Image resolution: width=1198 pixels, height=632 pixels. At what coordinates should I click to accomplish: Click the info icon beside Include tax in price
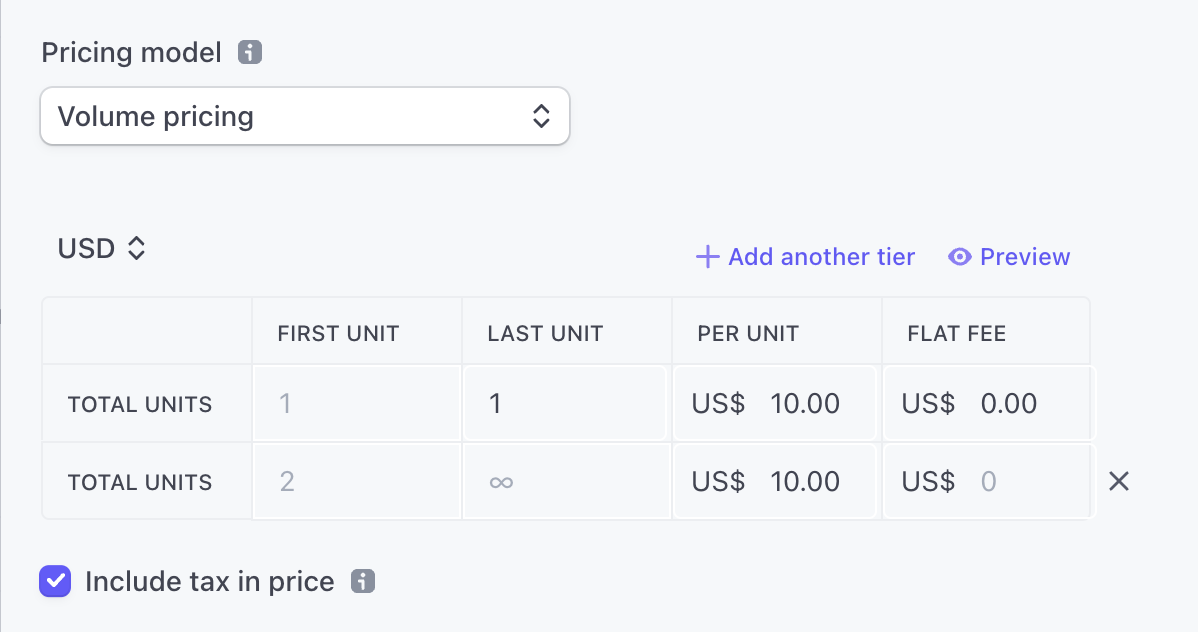[x=363, y=581]
